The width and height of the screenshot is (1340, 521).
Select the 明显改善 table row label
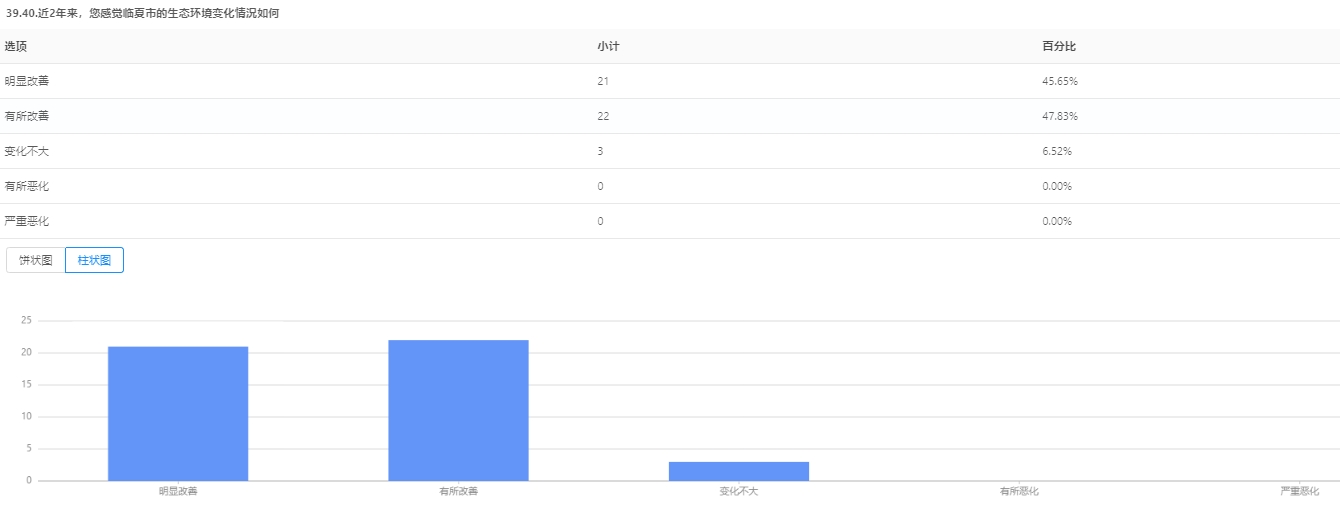click(x=27, y=81)
